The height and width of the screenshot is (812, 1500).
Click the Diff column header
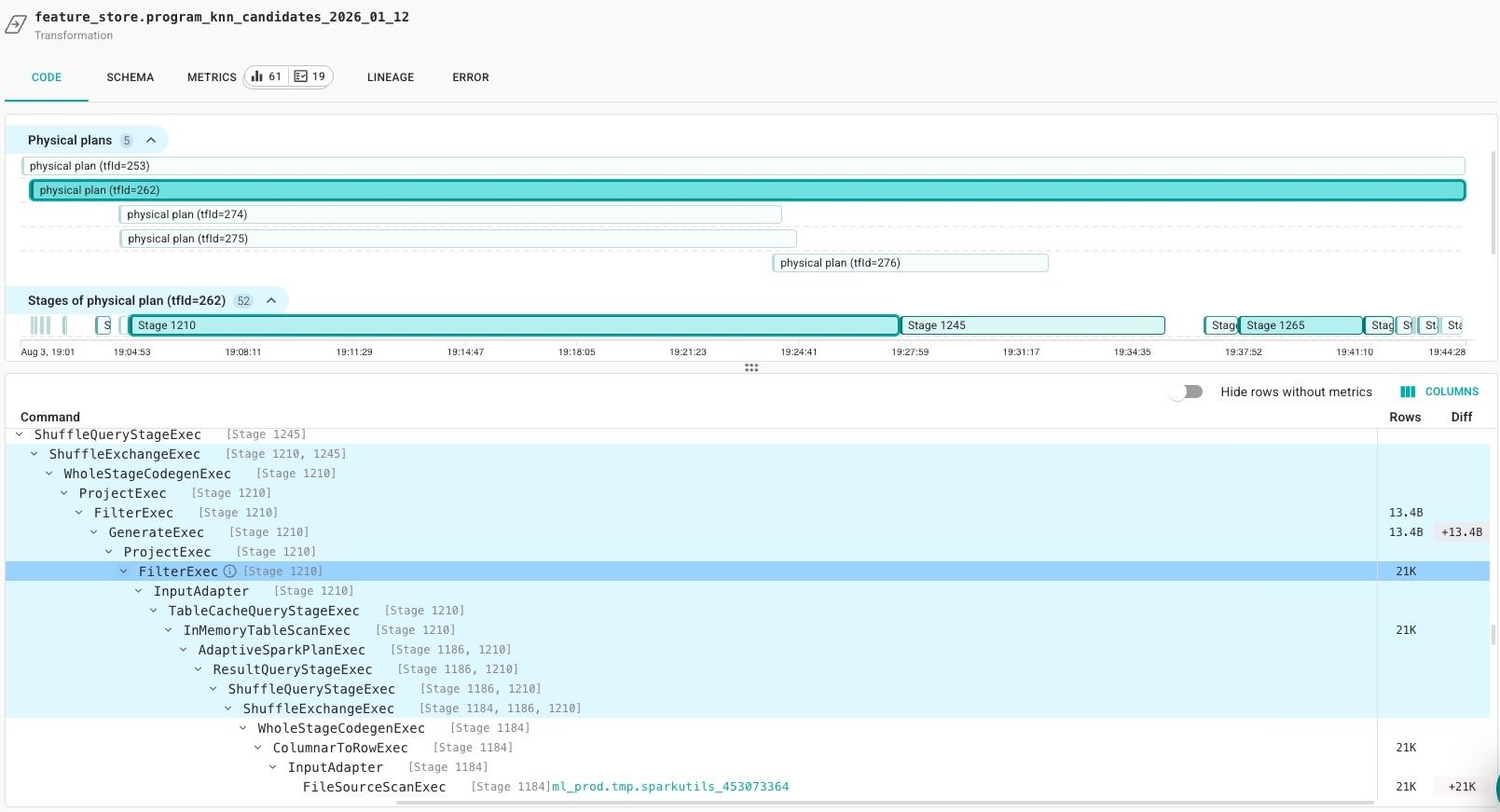click(1462, 417)
